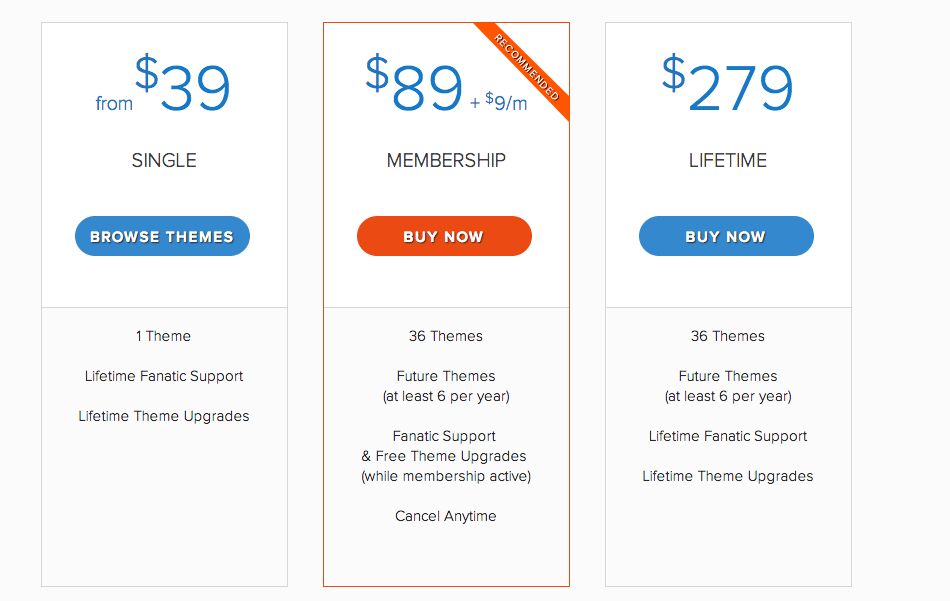Click 'Lifetime Fanatic Support' in the Single plan
The width and height of the screenshot is (950, 601).
pos(164,376)
